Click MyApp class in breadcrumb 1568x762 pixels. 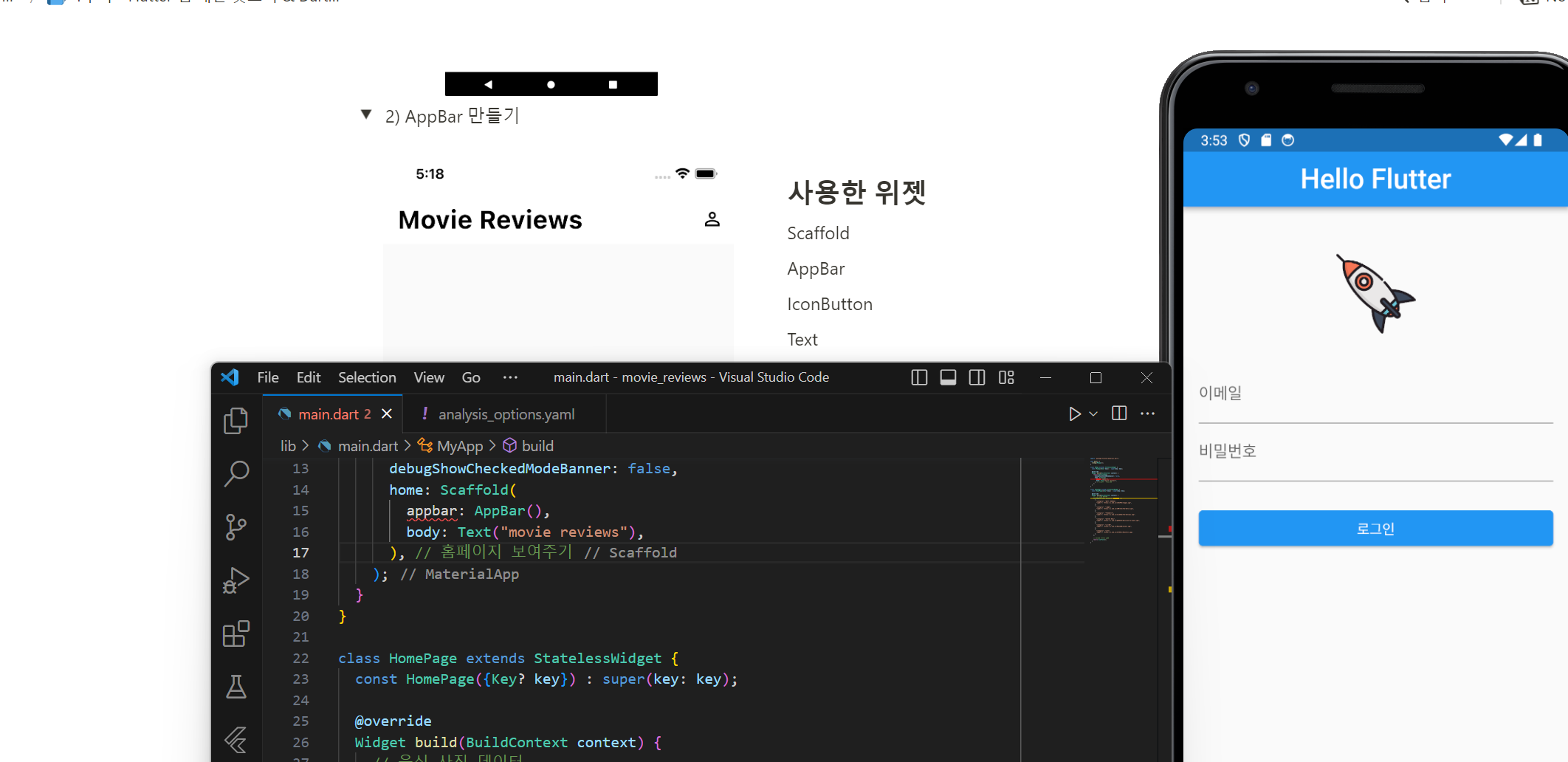[459, 446]
